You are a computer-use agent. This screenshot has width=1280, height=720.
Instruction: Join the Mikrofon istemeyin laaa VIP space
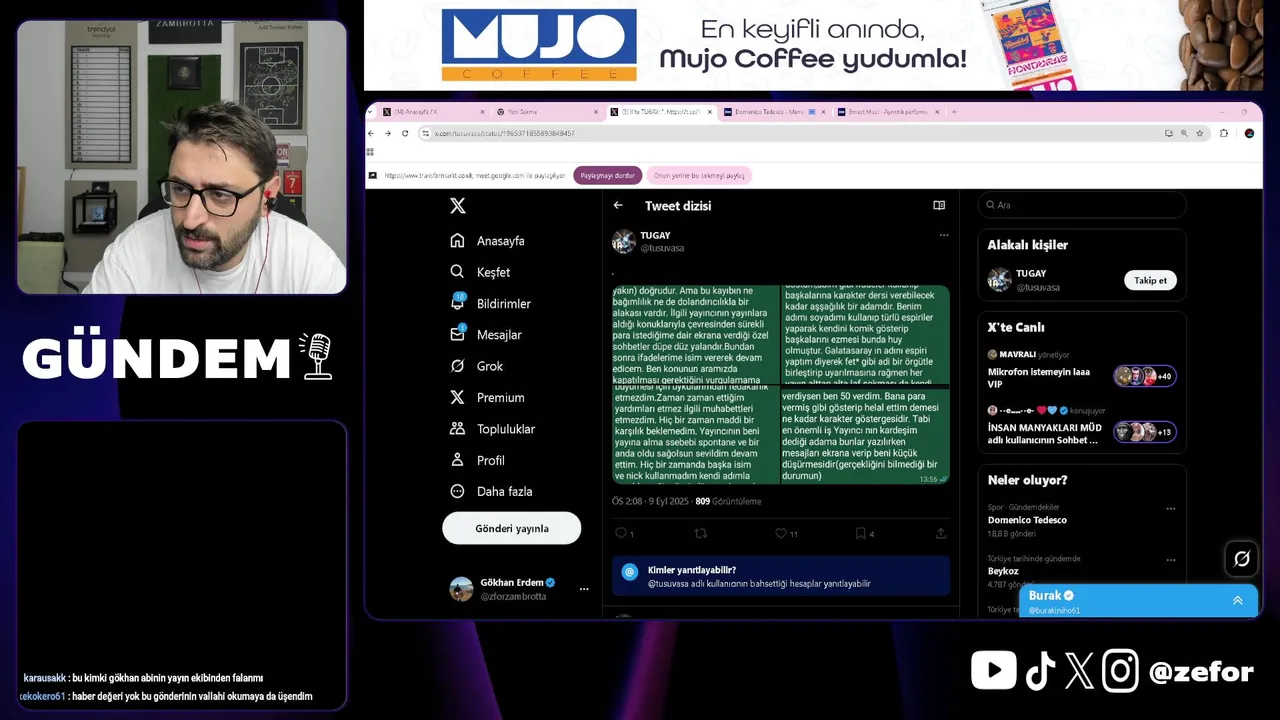pos(1082,371)
